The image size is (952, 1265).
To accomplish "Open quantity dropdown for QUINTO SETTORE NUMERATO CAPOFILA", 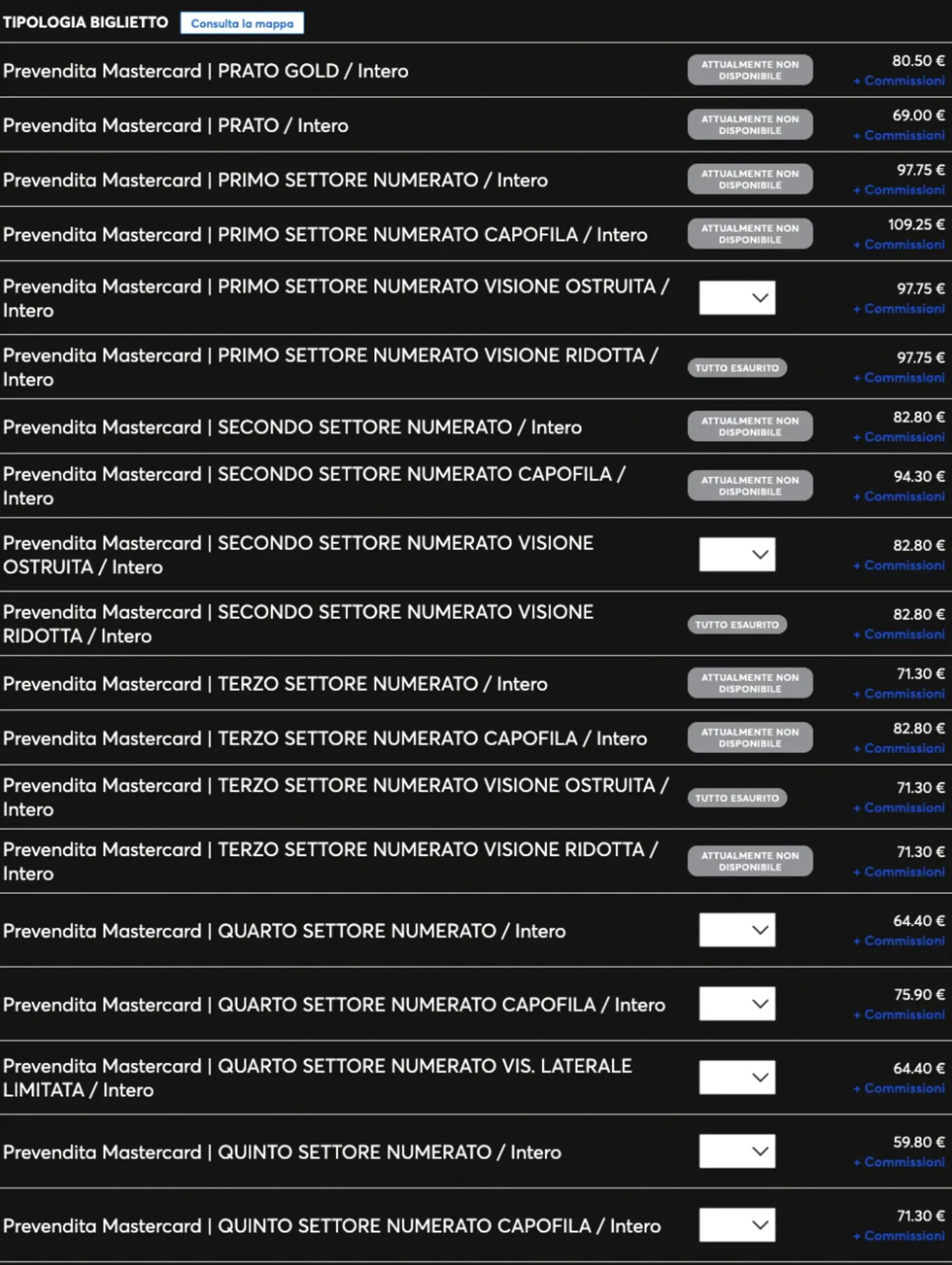I will coord(737,1225).
